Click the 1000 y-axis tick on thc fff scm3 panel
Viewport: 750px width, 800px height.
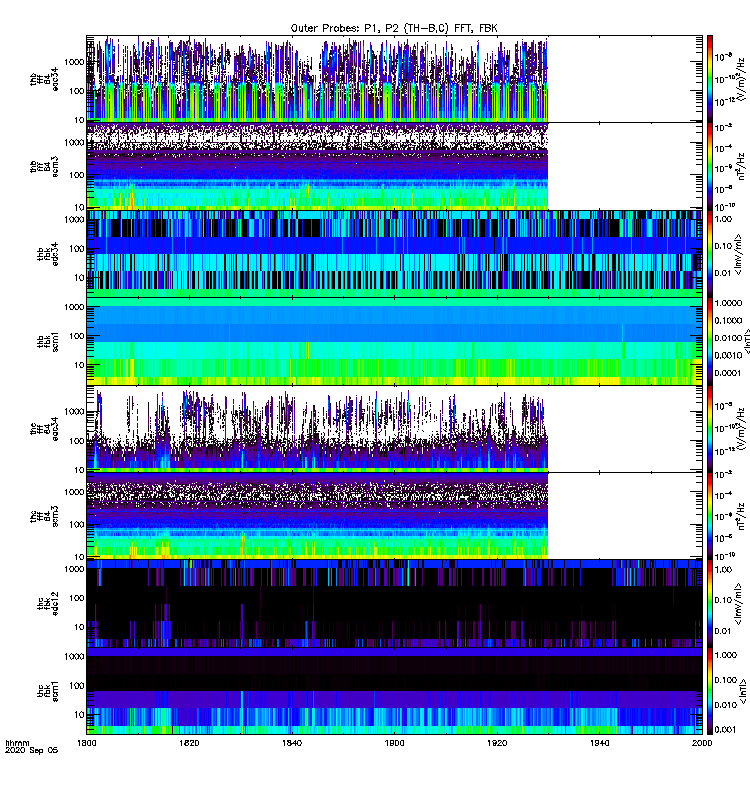[x=74, y=492]
